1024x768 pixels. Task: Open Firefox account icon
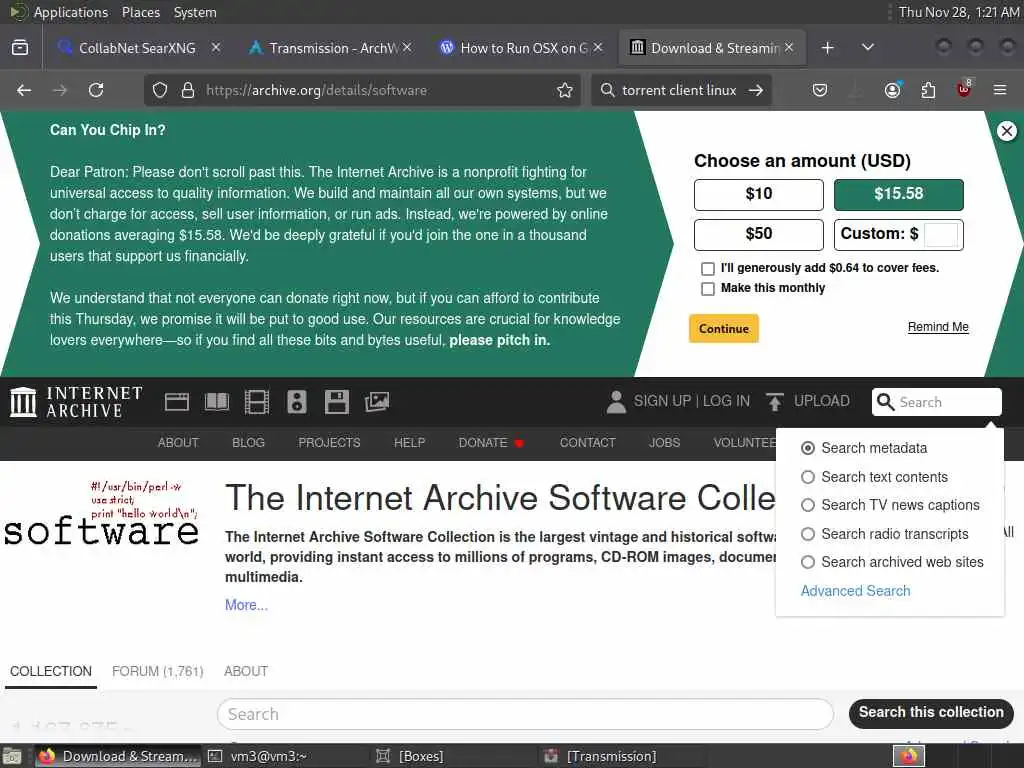tap(893, 90)
